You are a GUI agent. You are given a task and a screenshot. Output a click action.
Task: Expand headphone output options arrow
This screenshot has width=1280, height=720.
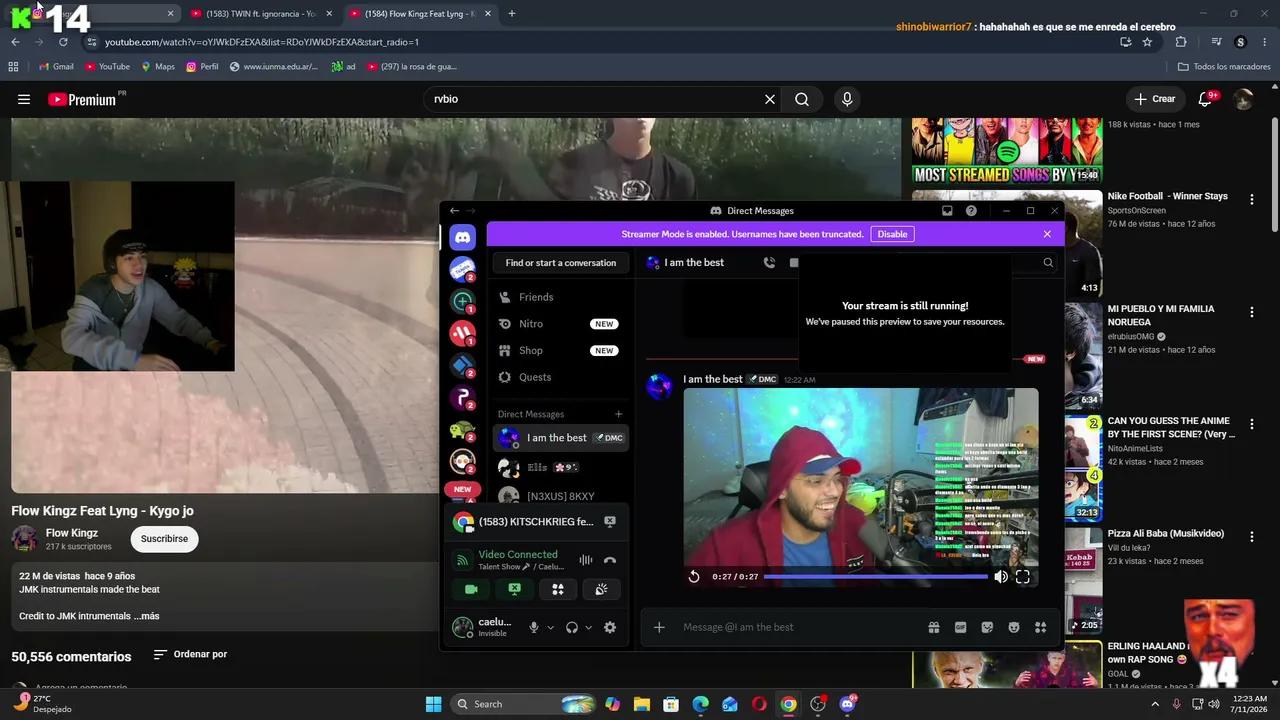588,628
